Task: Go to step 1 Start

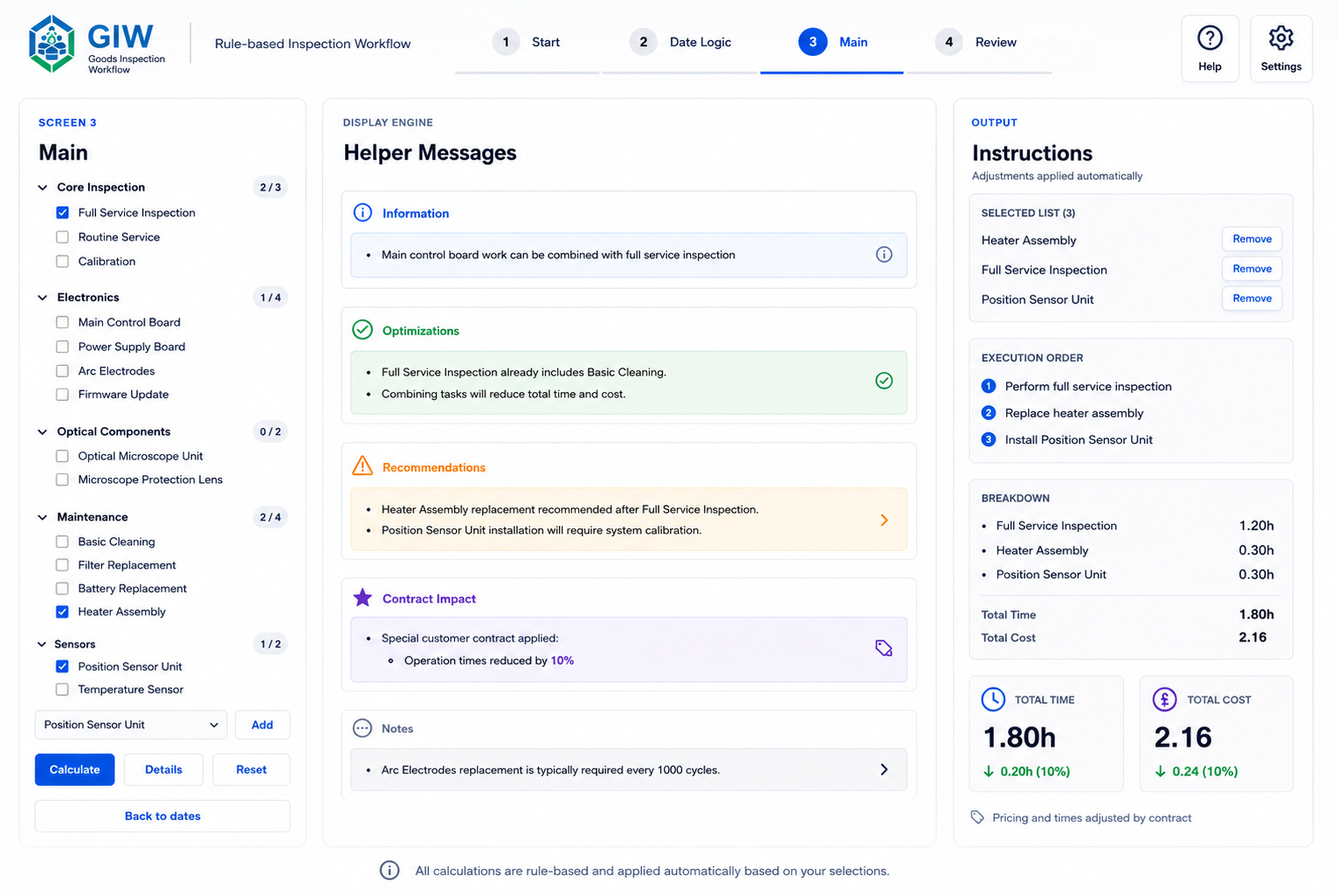Action: click(x=527, y=42)
